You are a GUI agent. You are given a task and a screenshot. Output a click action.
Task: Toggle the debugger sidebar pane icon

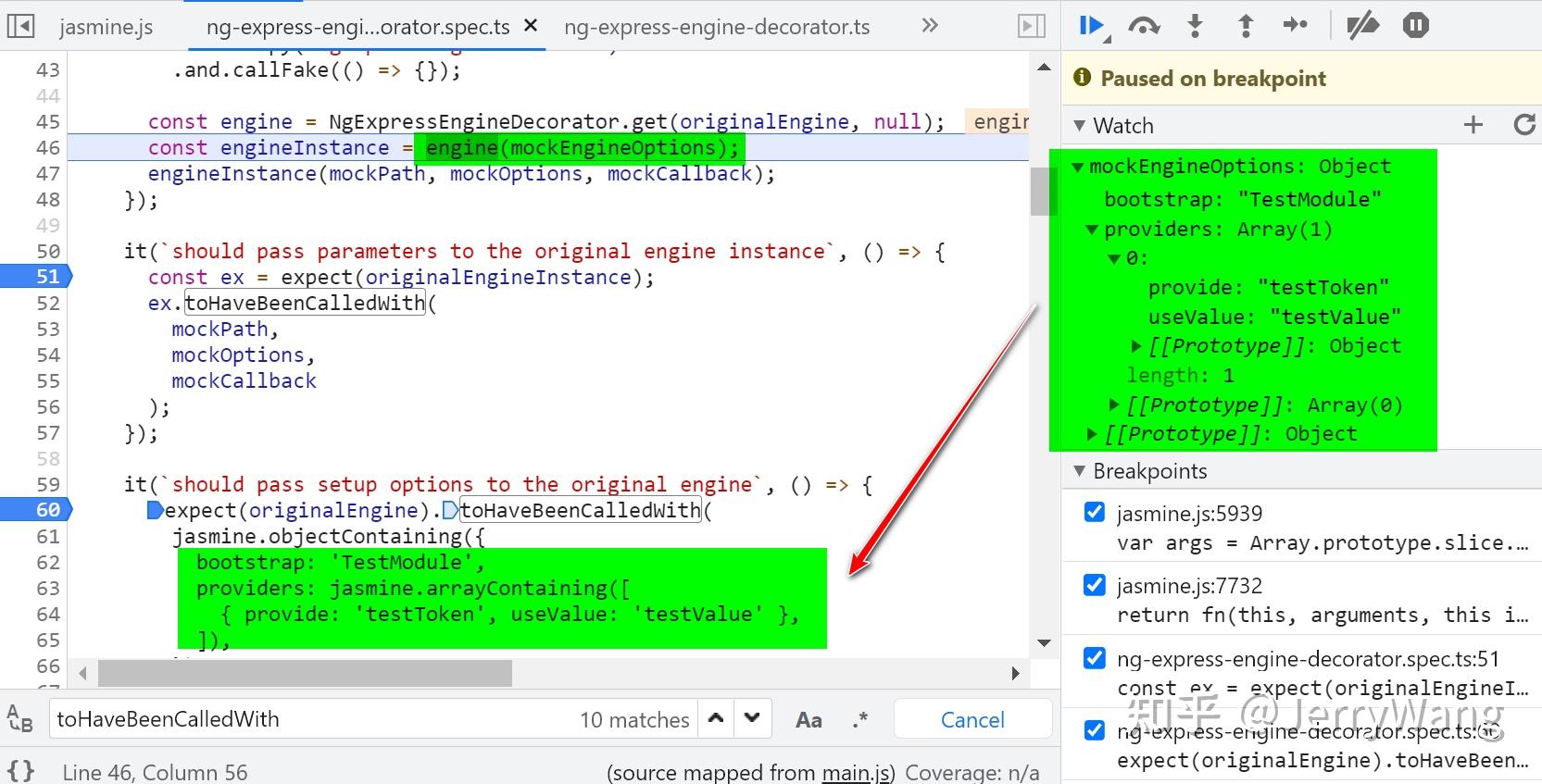click(1032, 26)
